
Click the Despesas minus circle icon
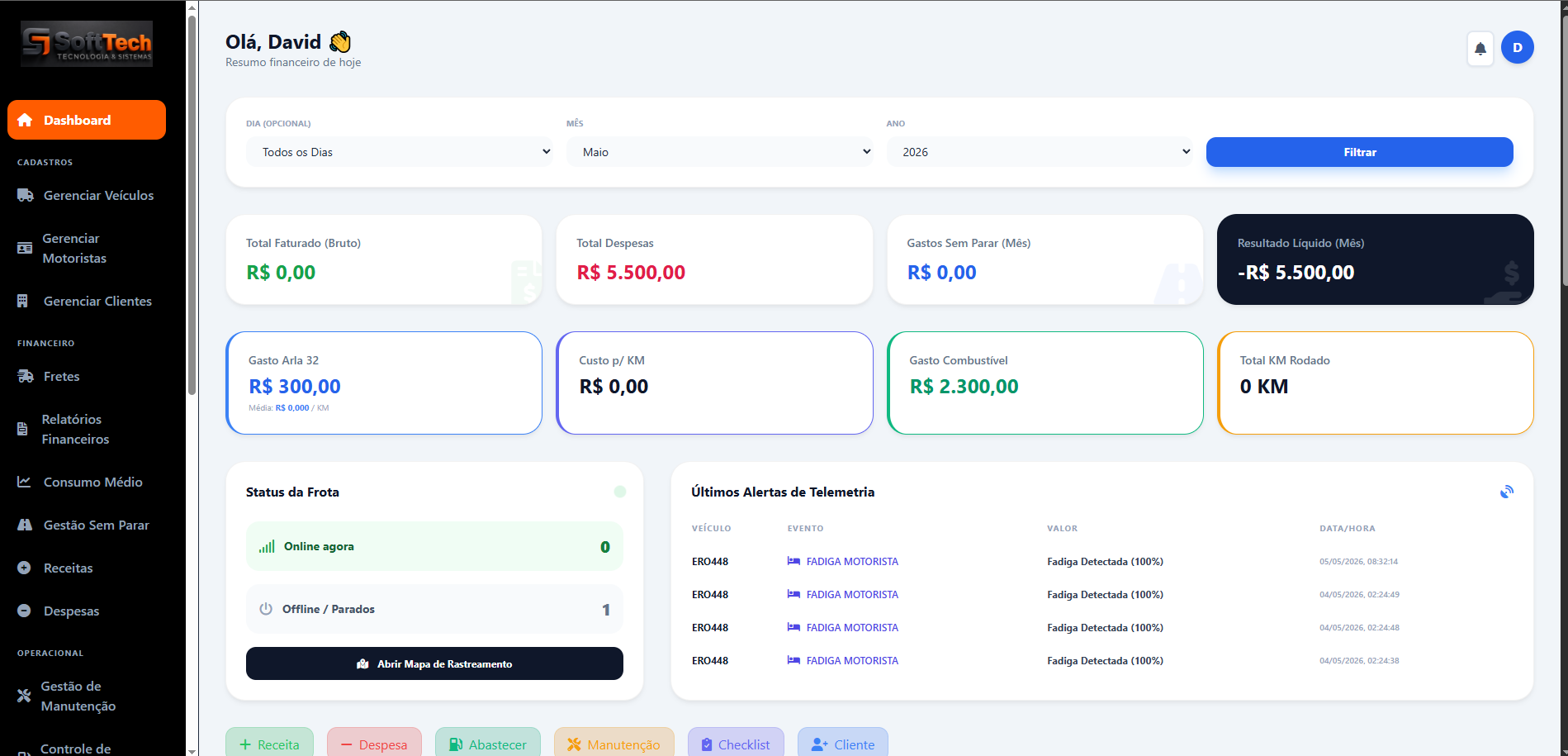point(24,611)
